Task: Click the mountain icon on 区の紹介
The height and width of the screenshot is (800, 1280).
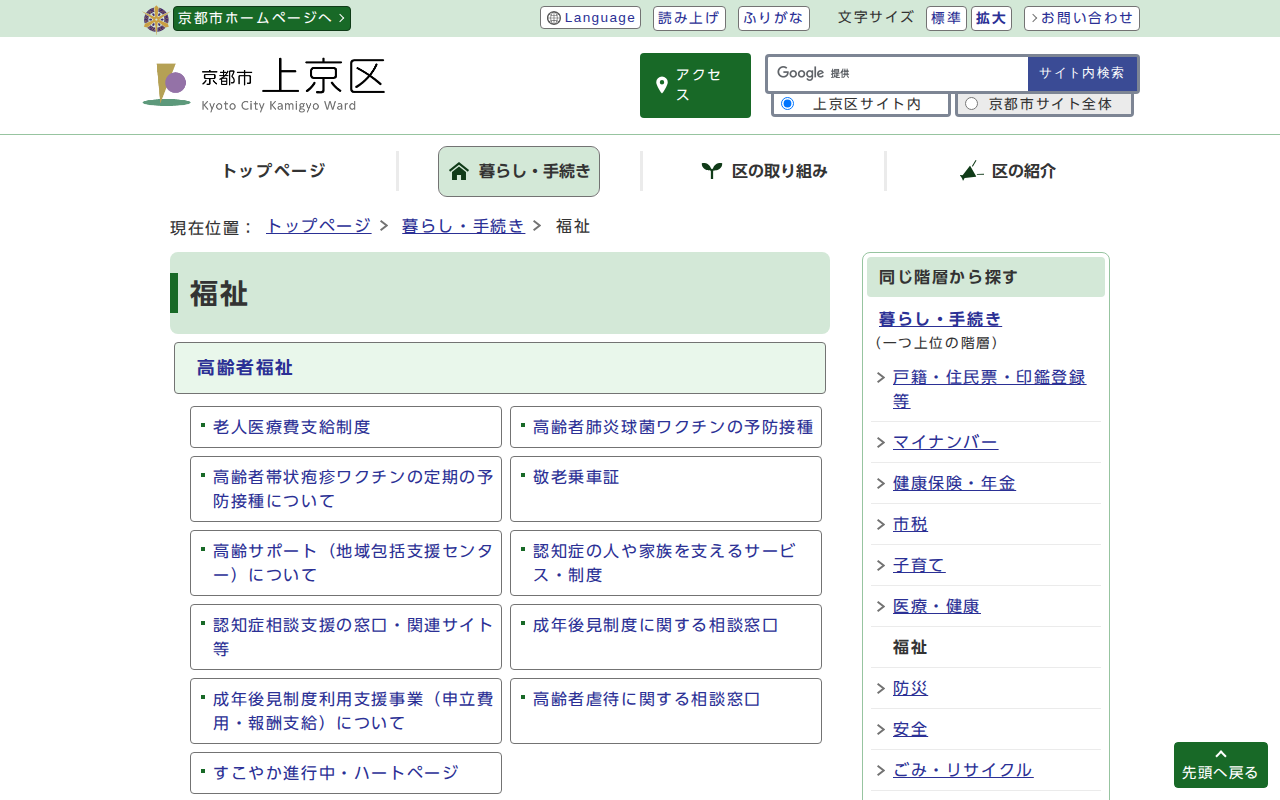Action: (x=971, y=171)
